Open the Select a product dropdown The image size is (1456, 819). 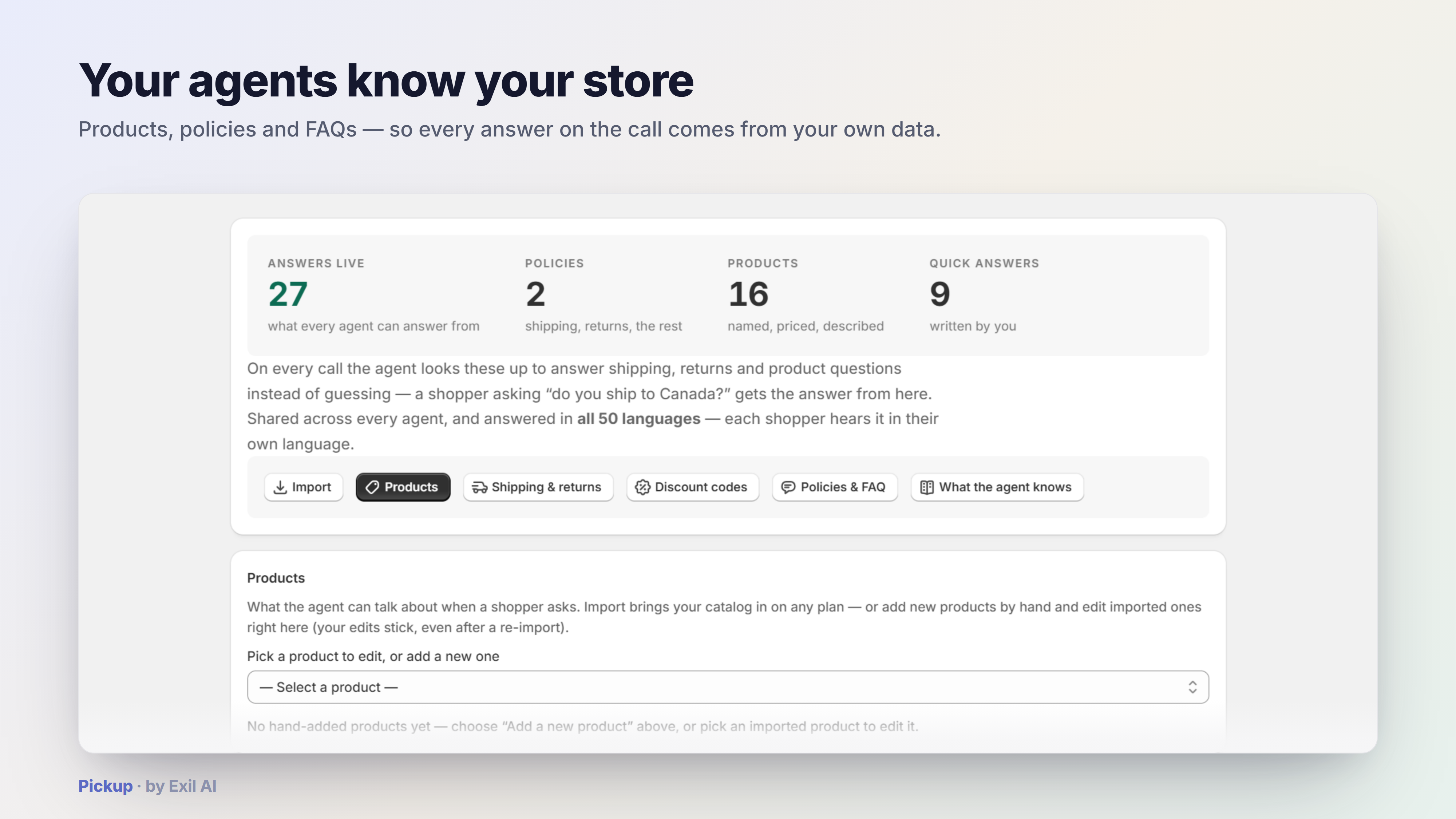728,687
